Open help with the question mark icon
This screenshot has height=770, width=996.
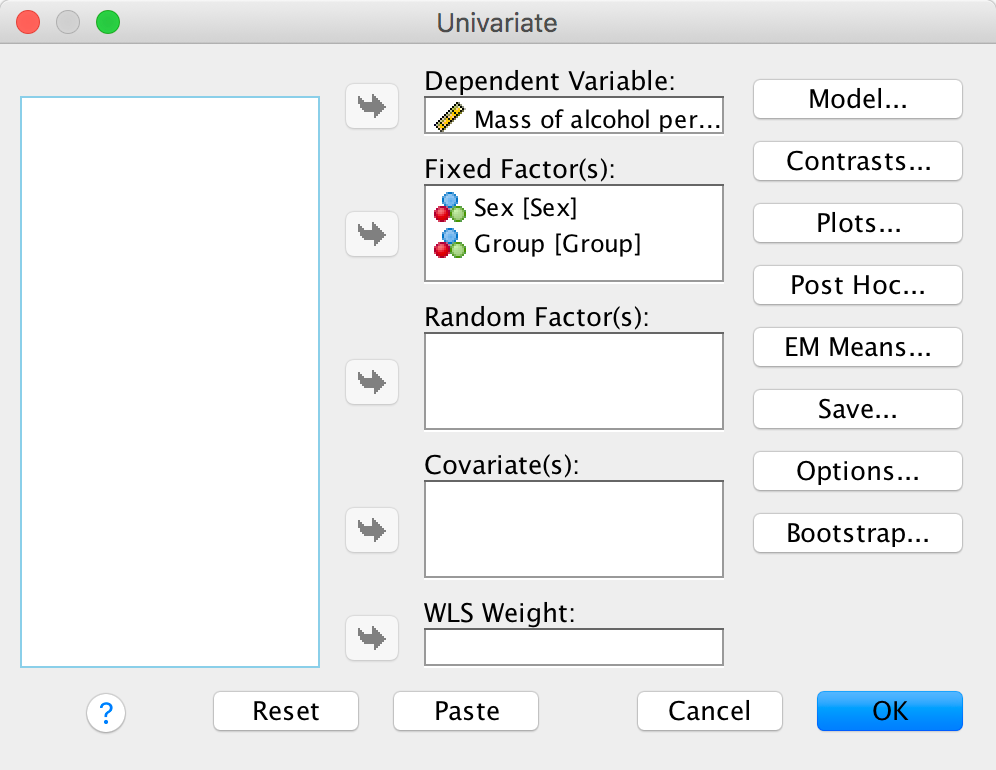(x=106, y=713)
